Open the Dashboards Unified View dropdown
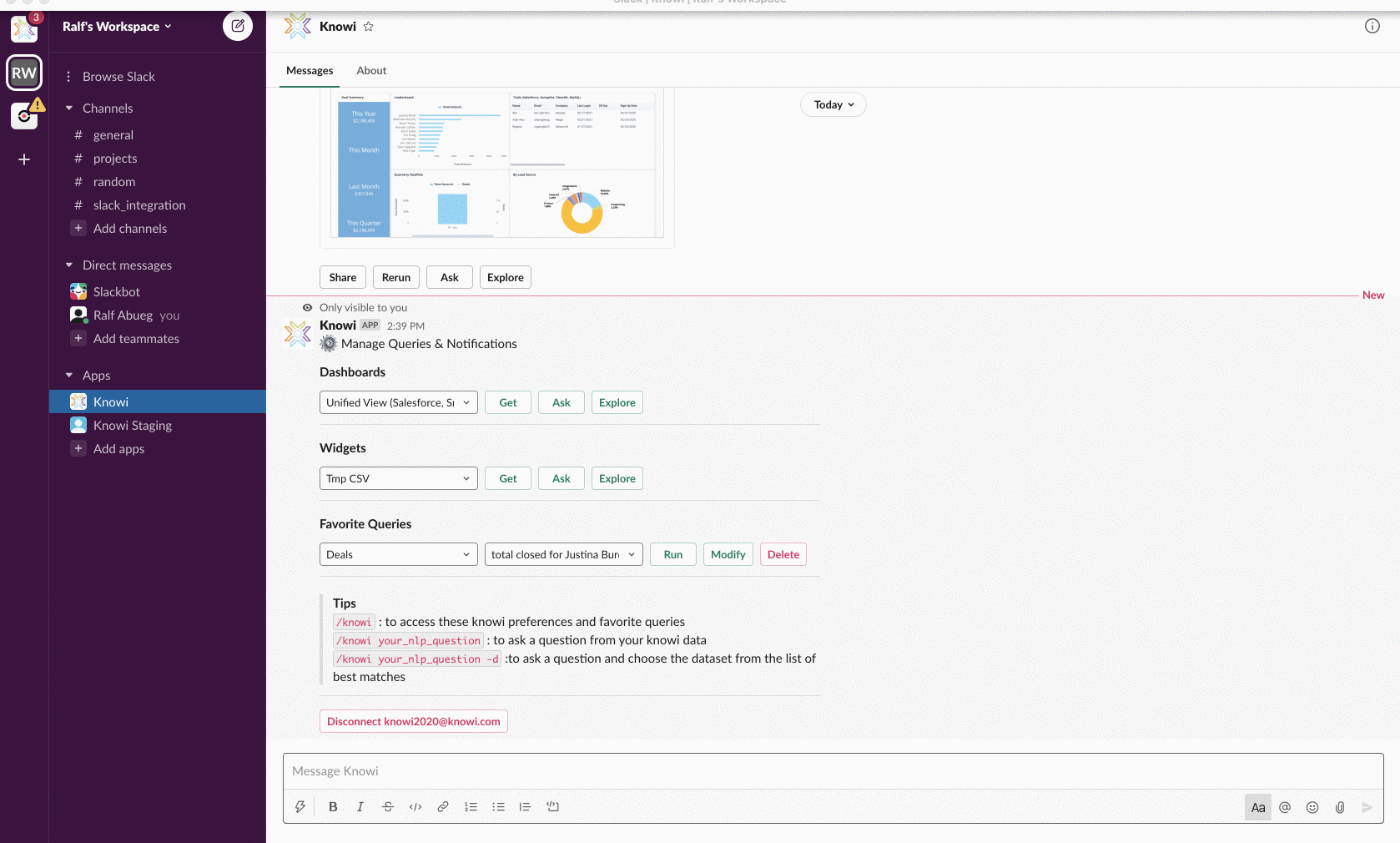The height and width of the screenshot is (843, 1400). [x=398, y=402]
